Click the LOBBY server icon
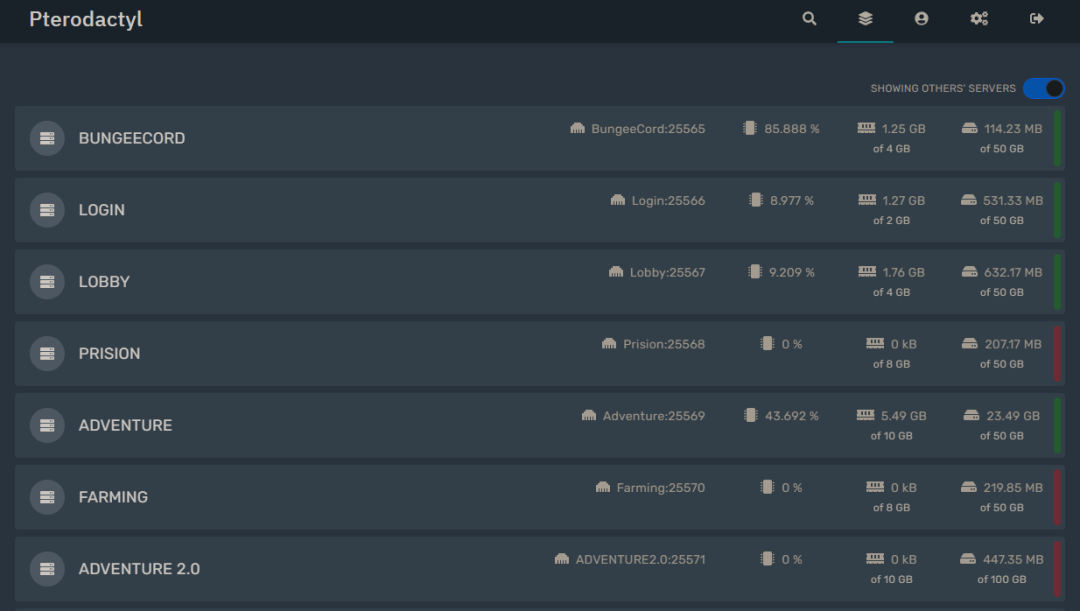This screenshot has height=611, width=1080. click(x=47, y=282)
